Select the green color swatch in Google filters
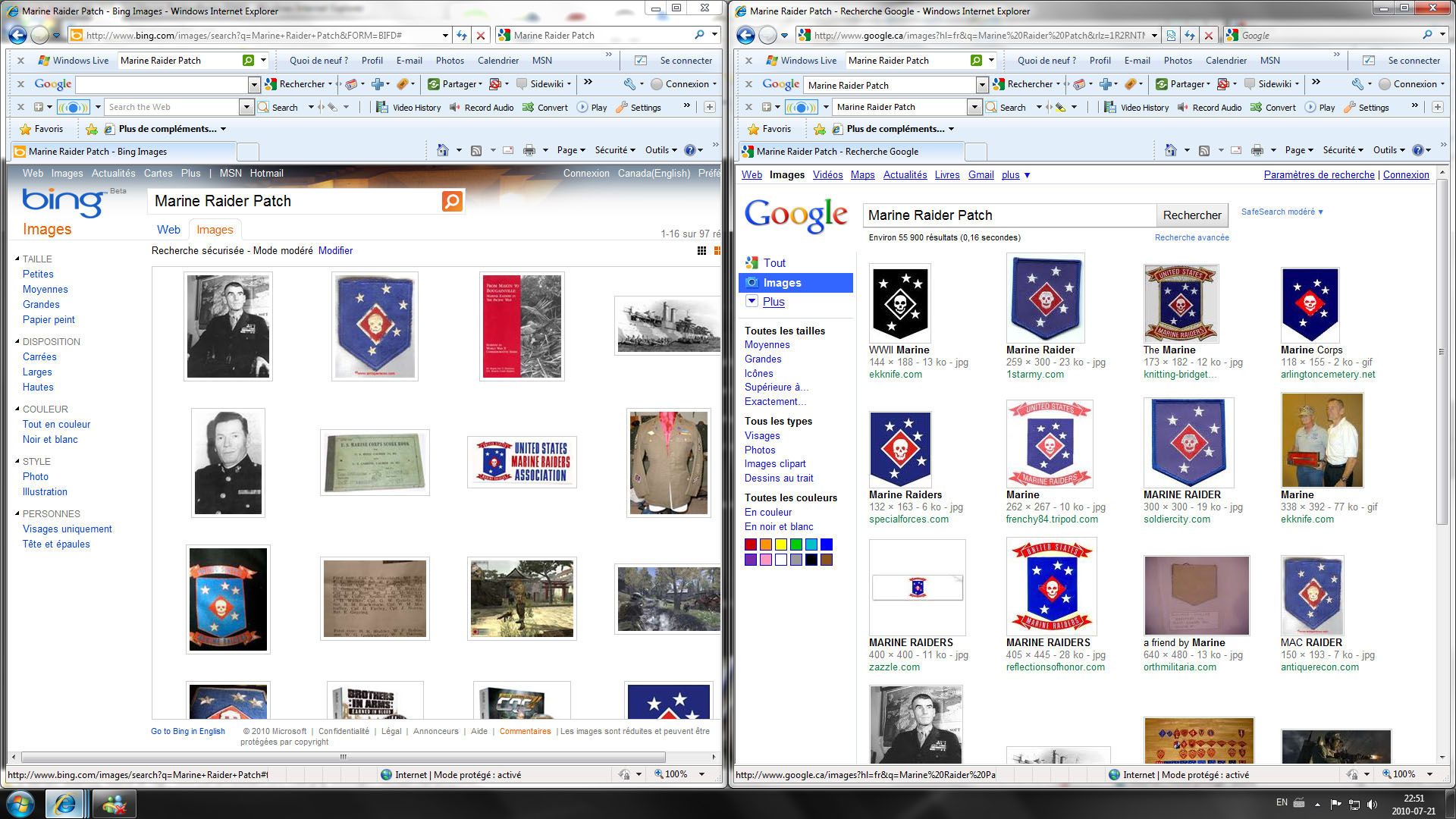Image resolution: width=1456 pixels, height=819 pixels. [796, 544]
